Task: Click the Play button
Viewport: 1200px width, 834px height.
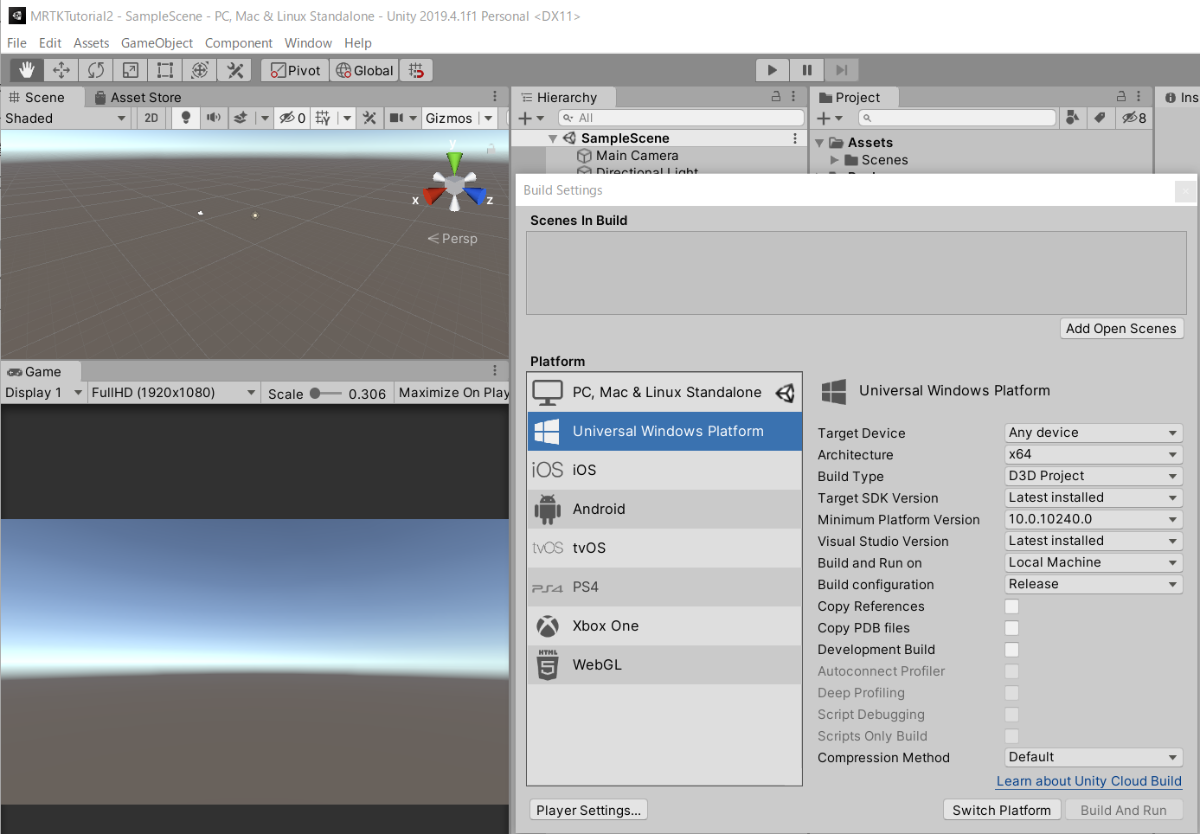Action: pyautogui.click(x=772, y=70)
